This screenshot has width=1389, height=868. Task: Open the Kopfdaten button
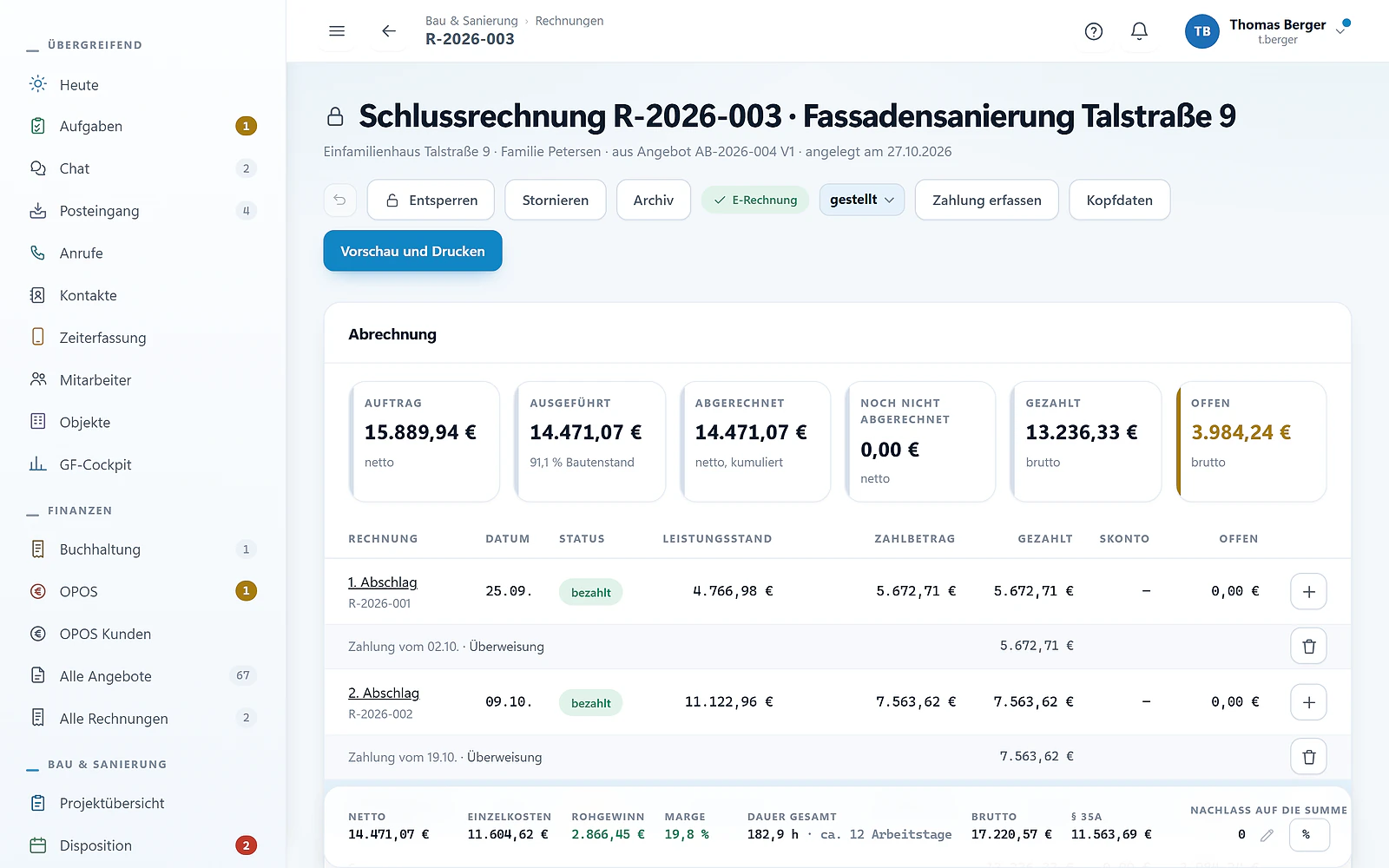[1120, 200]
